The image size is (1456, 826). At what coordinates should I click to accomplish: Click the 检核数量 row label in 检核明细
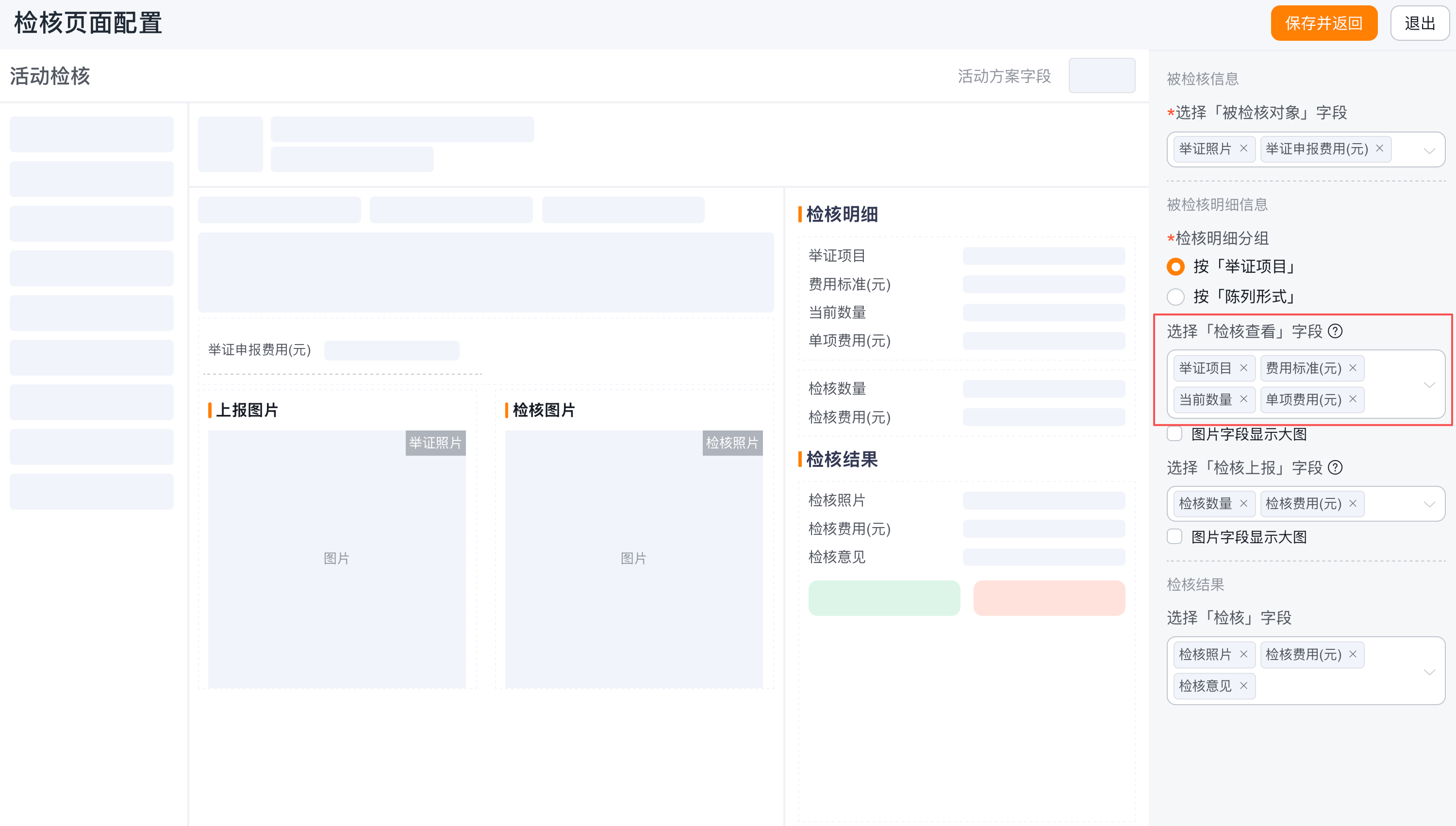[x=837, y=389]
